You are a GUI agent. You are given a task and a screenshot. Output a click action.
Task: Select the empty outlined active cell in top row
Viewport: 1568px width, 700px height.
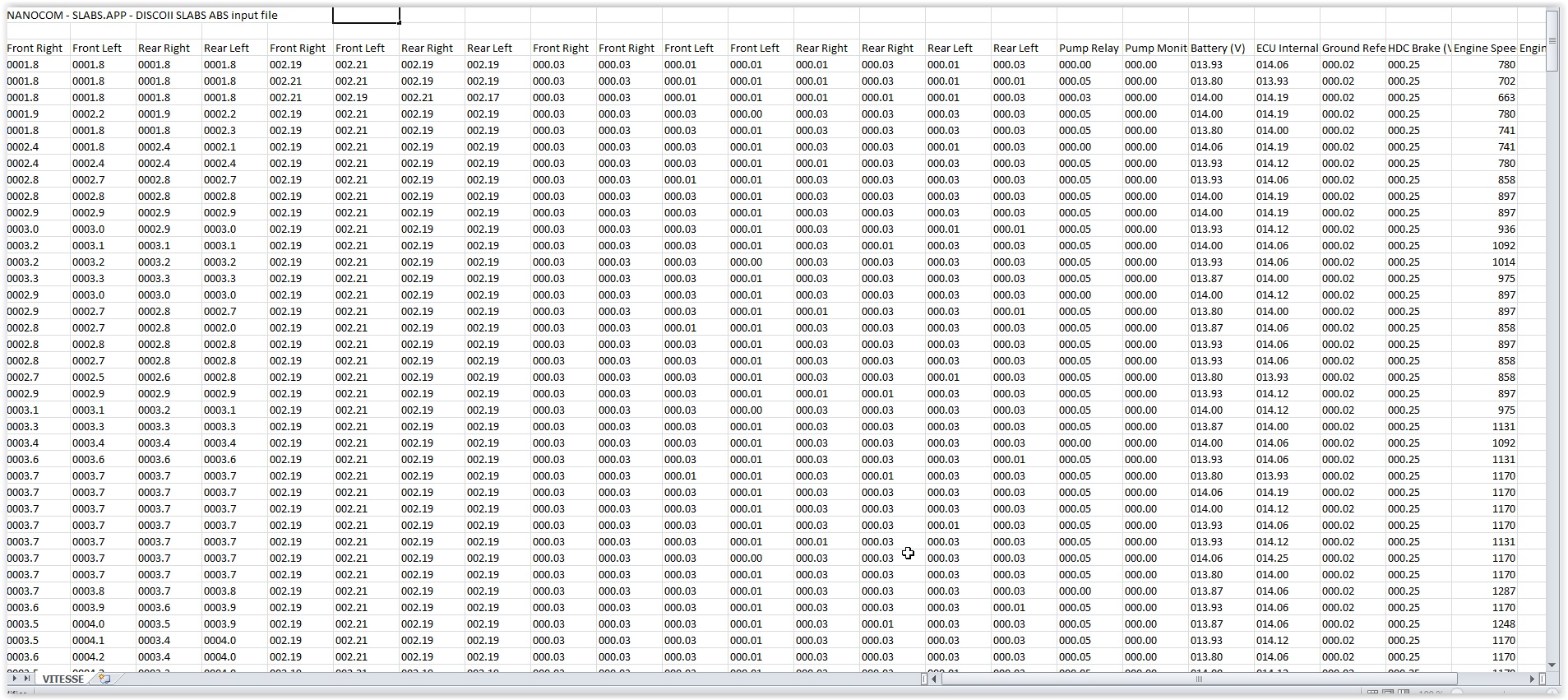(x=366, y=15)
